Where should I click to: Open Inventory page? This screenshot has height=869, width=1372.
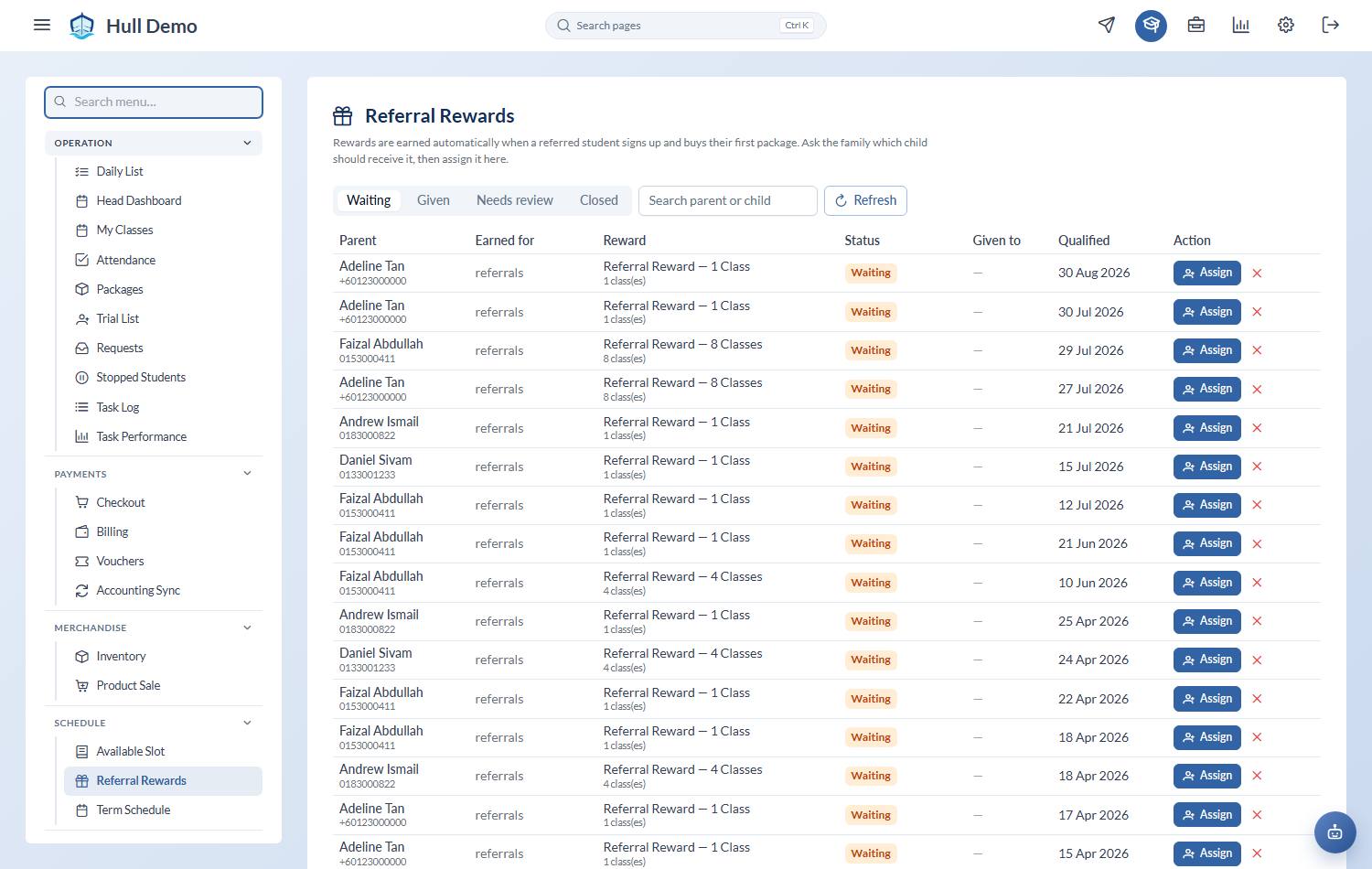[163, 656]
